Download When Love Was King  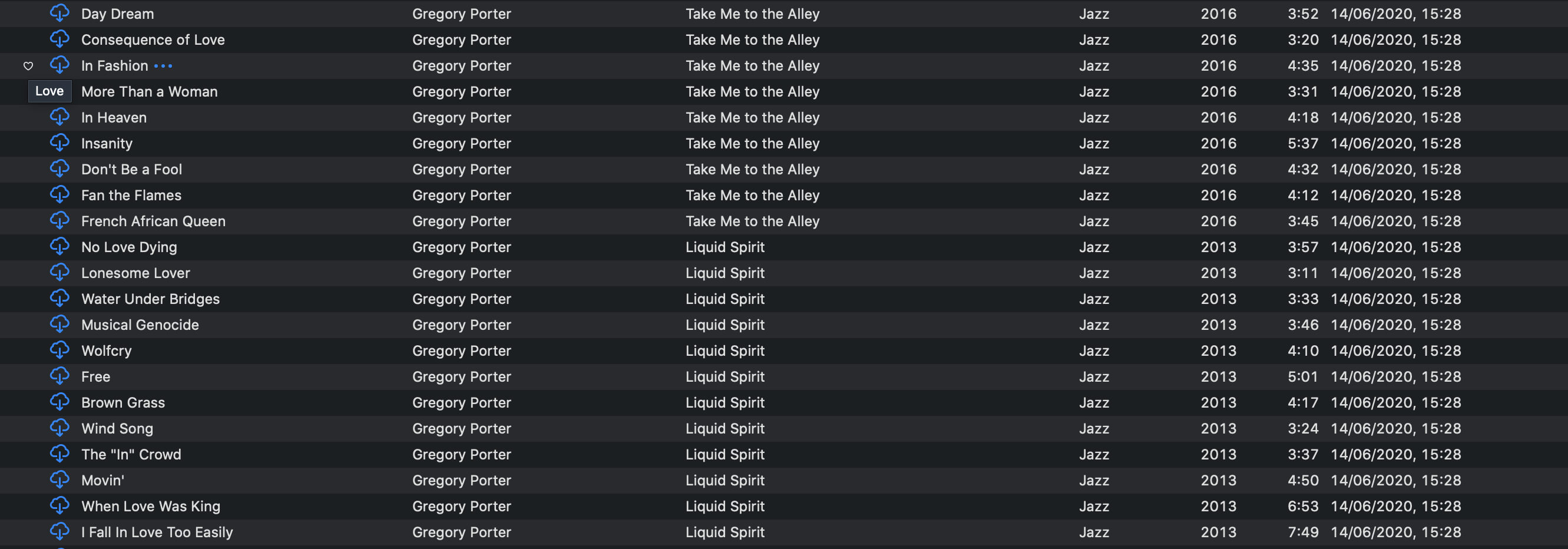coord(59,505)
